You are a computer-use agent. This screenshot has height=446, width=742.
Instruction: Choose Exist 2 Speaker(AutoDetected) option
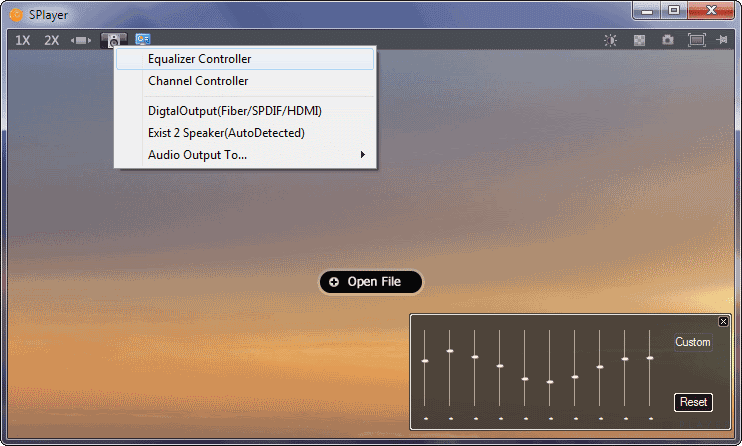pos(245,133)
